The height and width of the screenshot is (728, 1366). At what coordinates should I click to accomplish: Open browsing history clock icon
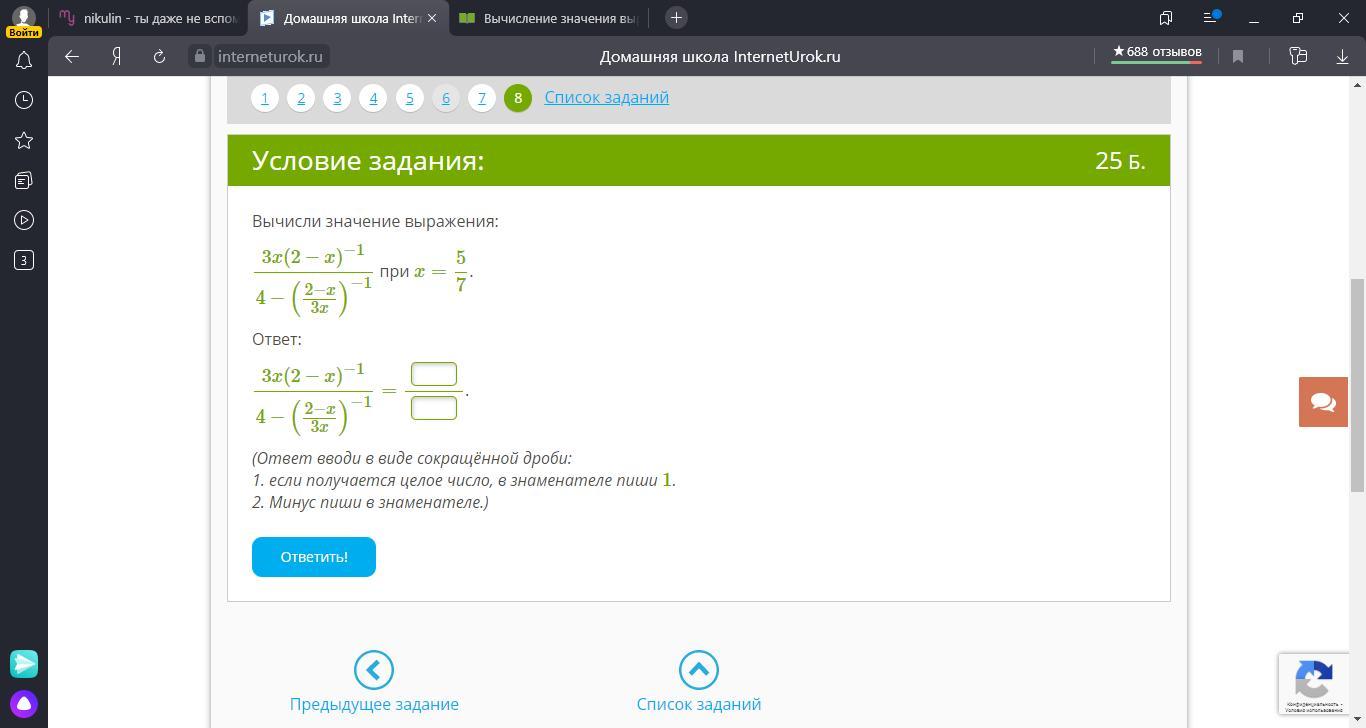click(24, 100)
